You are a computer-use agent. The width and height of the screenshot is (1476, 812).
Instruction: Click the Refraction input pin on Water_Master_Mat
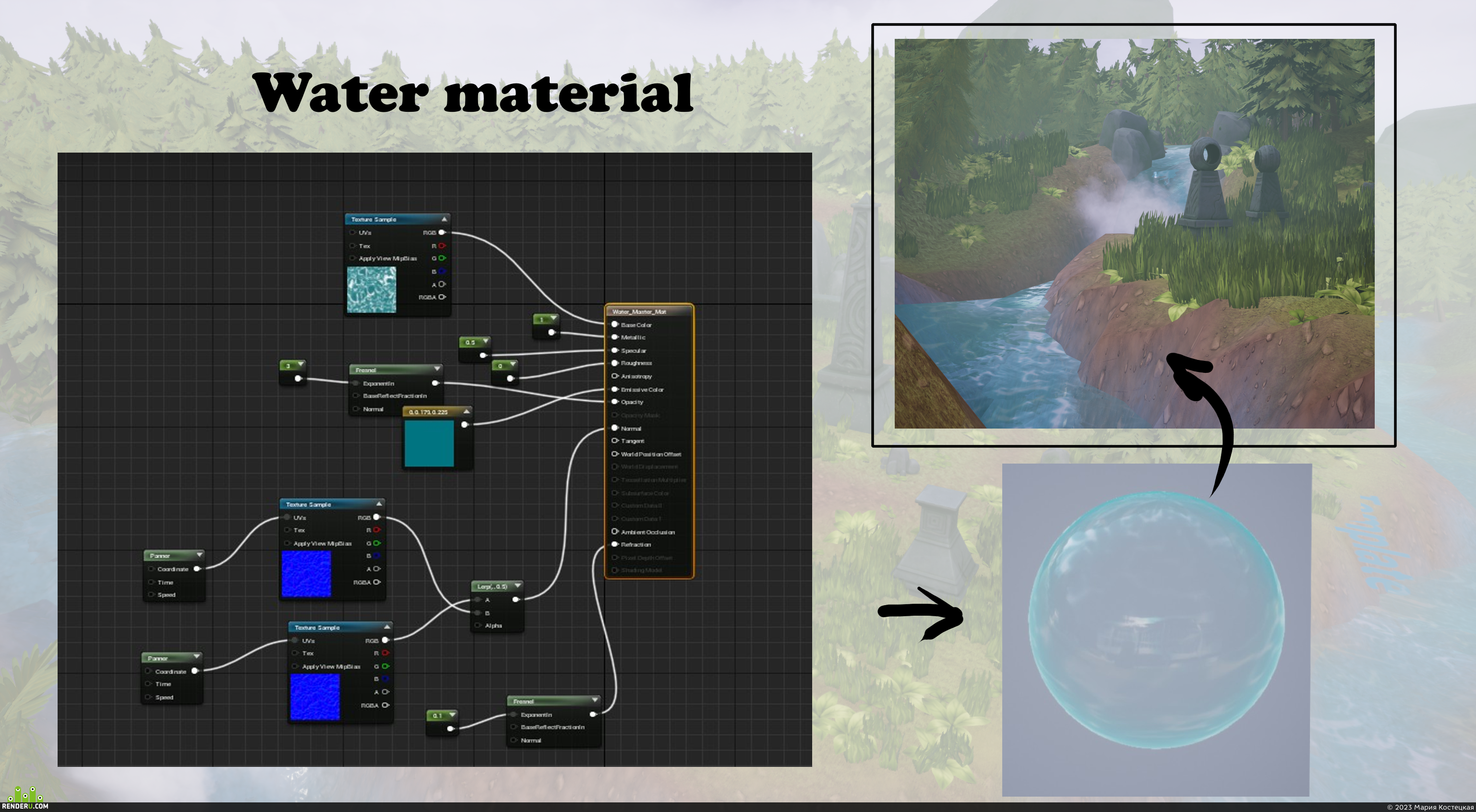[x=614, y=544]
